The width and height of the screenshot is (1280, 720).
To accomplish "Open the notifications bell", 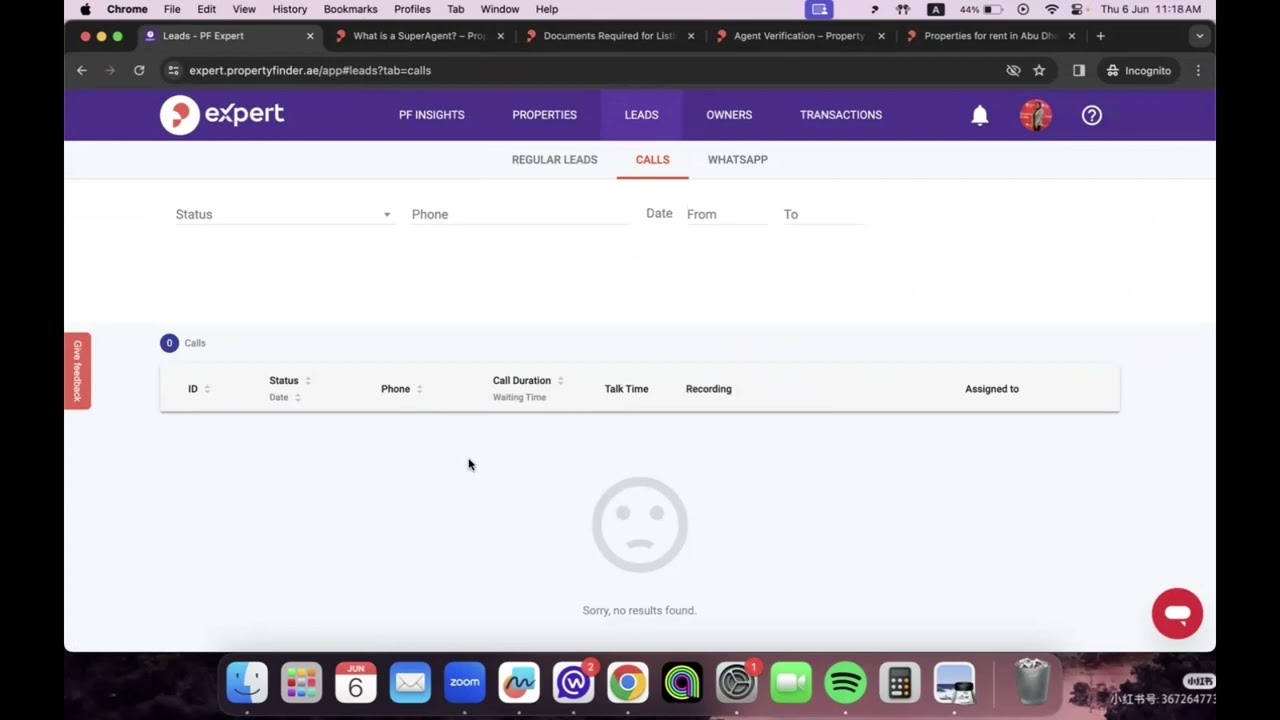I will [980, 115].
